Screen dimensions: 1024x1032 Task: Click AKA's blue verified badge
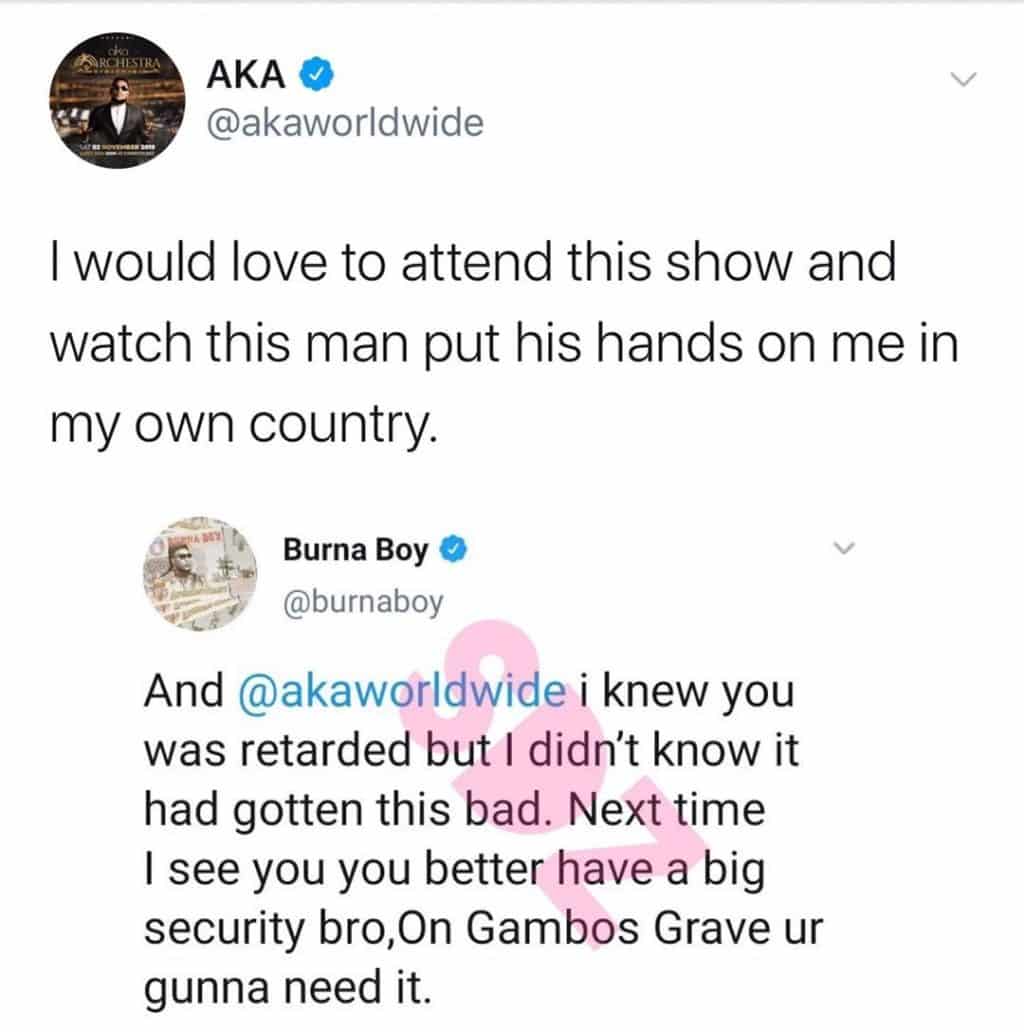click(317, 74)
